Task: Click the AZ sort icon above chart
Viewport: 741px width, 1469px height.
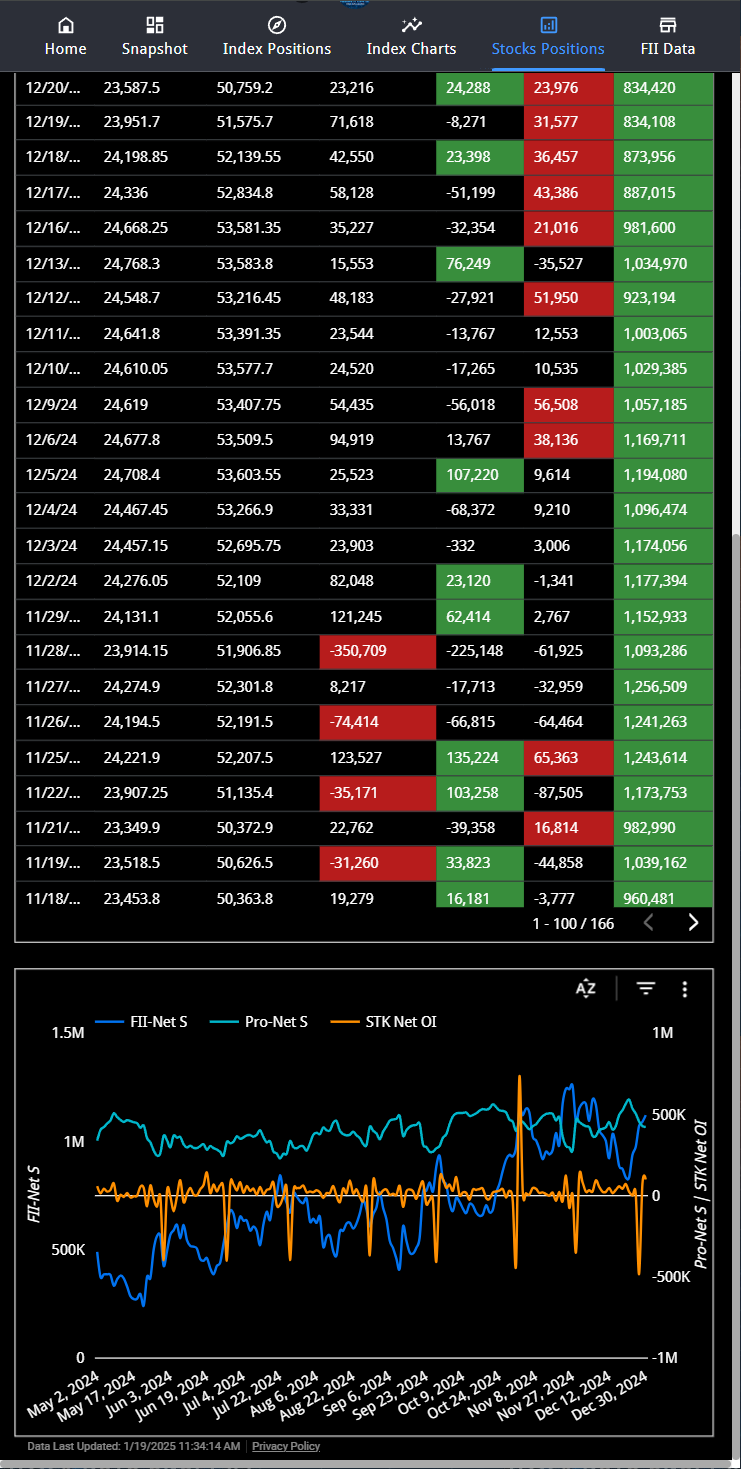Action: pos(586,989)
